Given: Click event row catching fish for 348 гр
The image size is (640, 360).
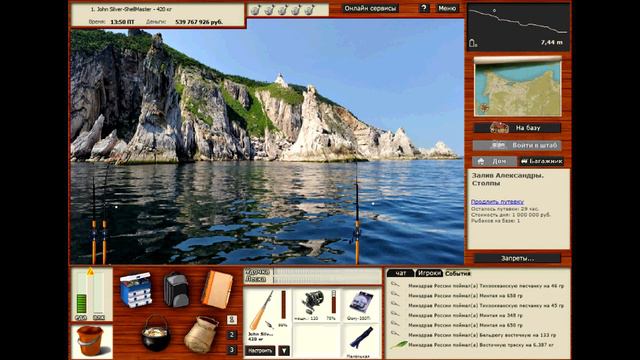Looking at the screenshot, I should (x=477, y=316).
